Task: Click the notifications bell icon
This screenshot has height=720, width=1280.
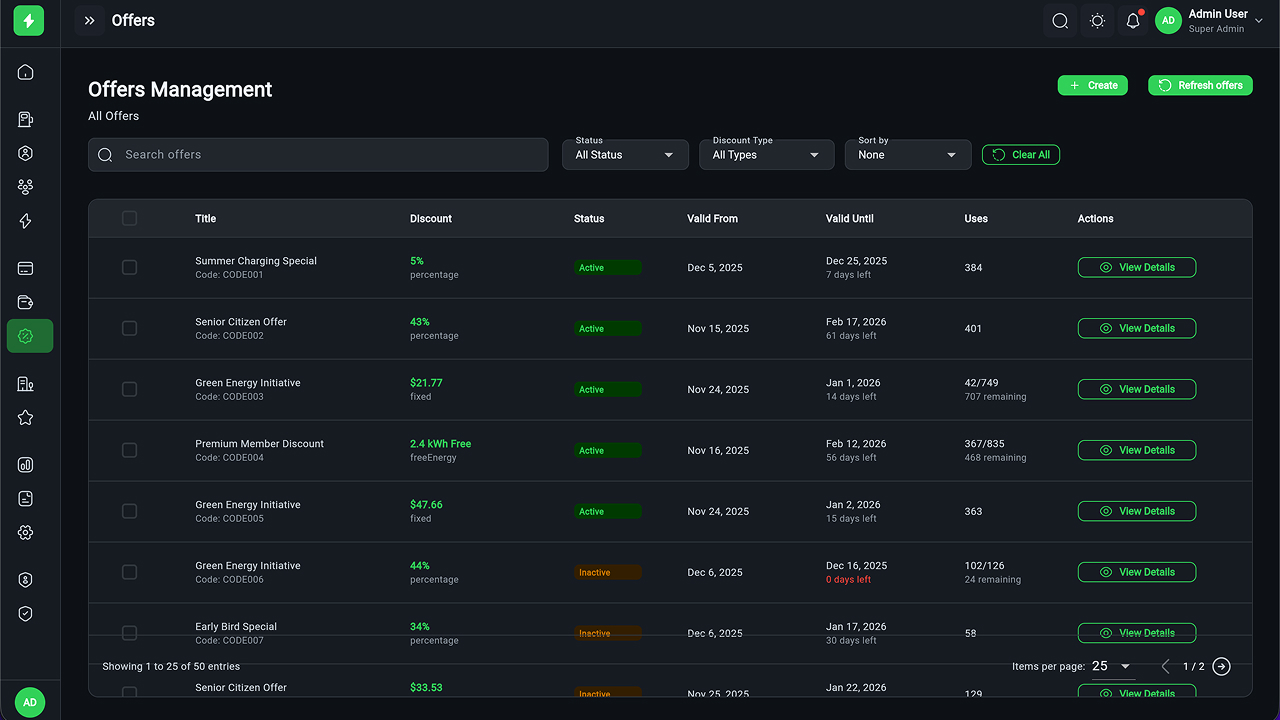Action: point(1133,21)
